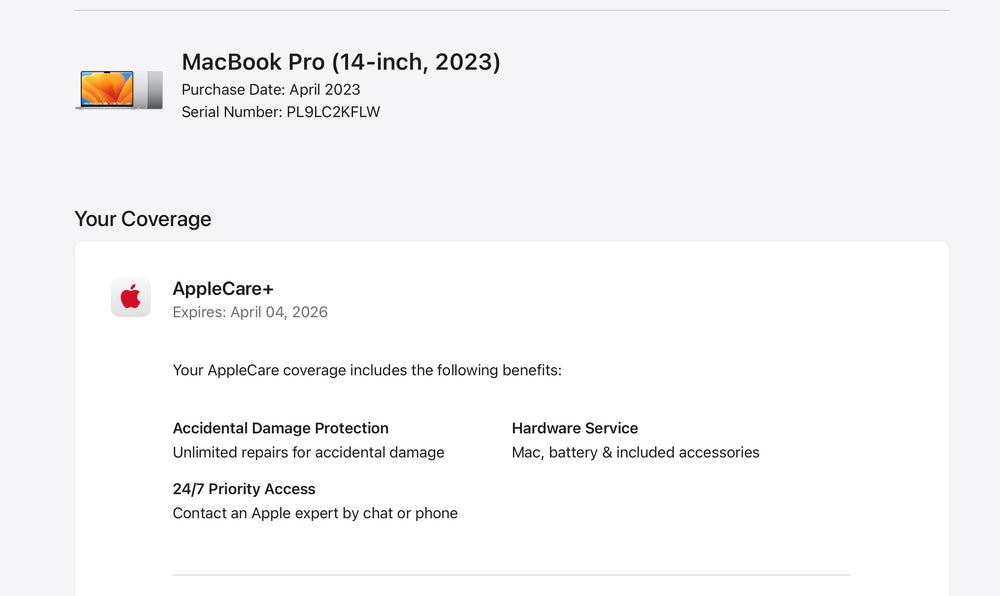The height and width of the screenshot is (596, 1000).
Task: Click the divider line below coverage benefits
Action: (511, 575)
